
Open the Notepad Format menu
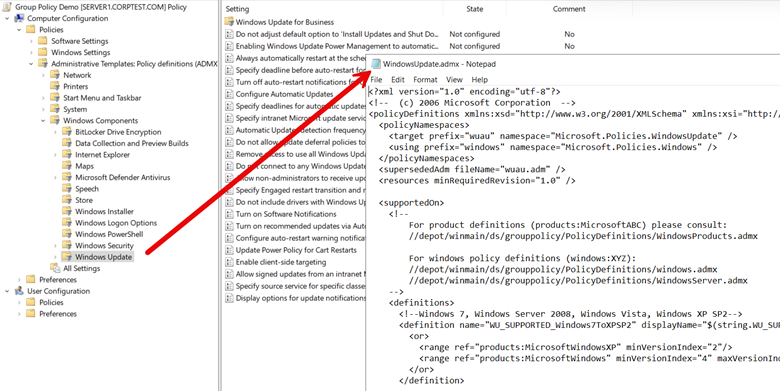(x=425, y=80)
